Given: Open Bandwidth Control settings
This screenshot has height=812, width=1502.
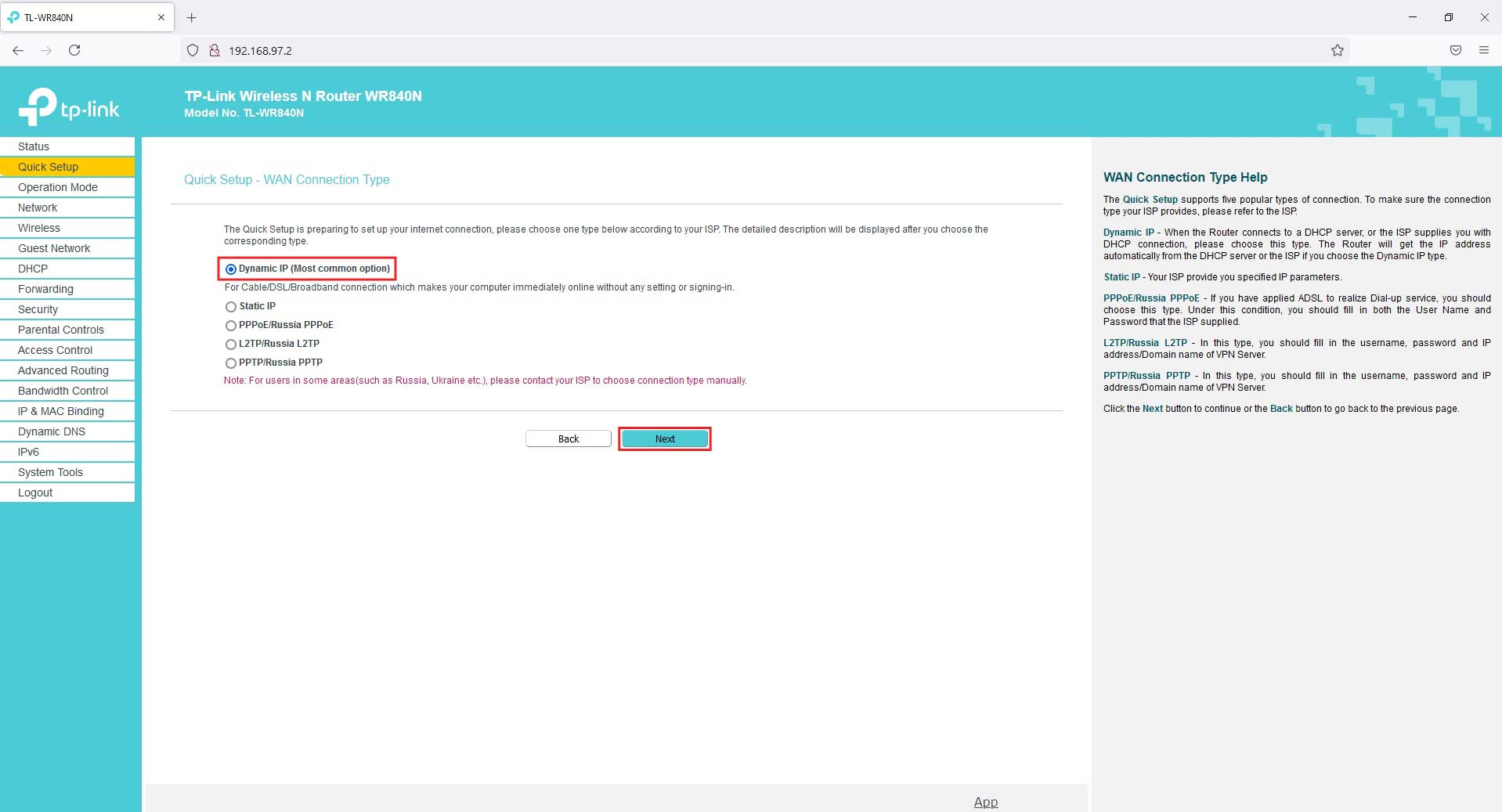Looking at the screenshot, I should [x=67, y=391].
